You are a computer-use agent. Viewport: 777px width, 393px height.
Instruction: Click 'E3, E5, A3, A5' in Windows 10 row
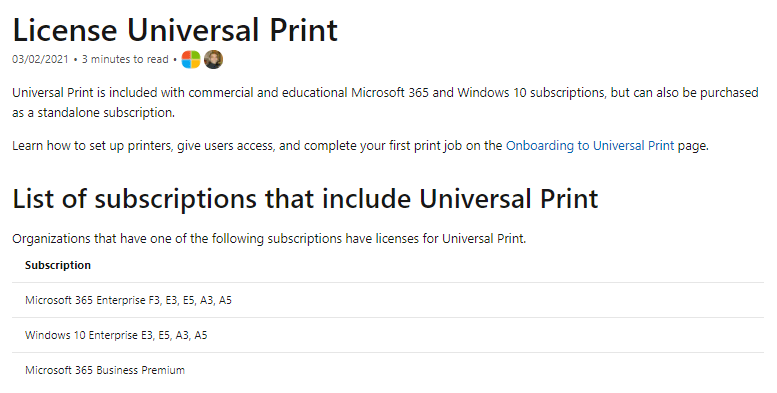[x=174, y=336]
